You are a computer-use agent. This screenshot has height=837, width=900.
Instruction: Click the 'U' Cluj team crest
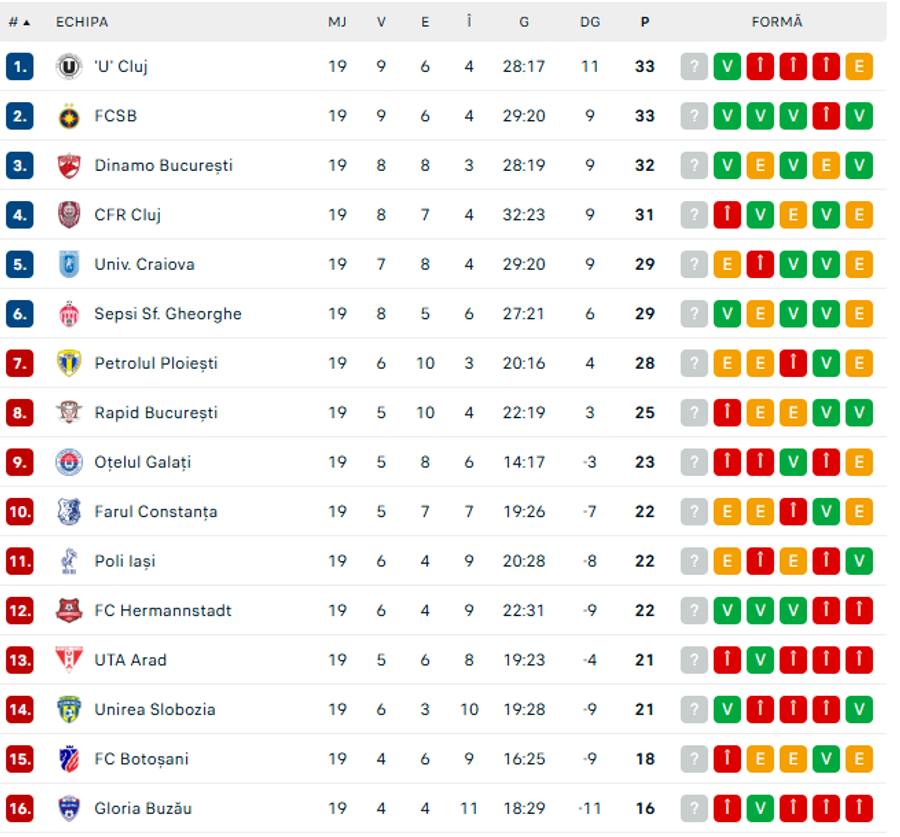coord(69,67)
